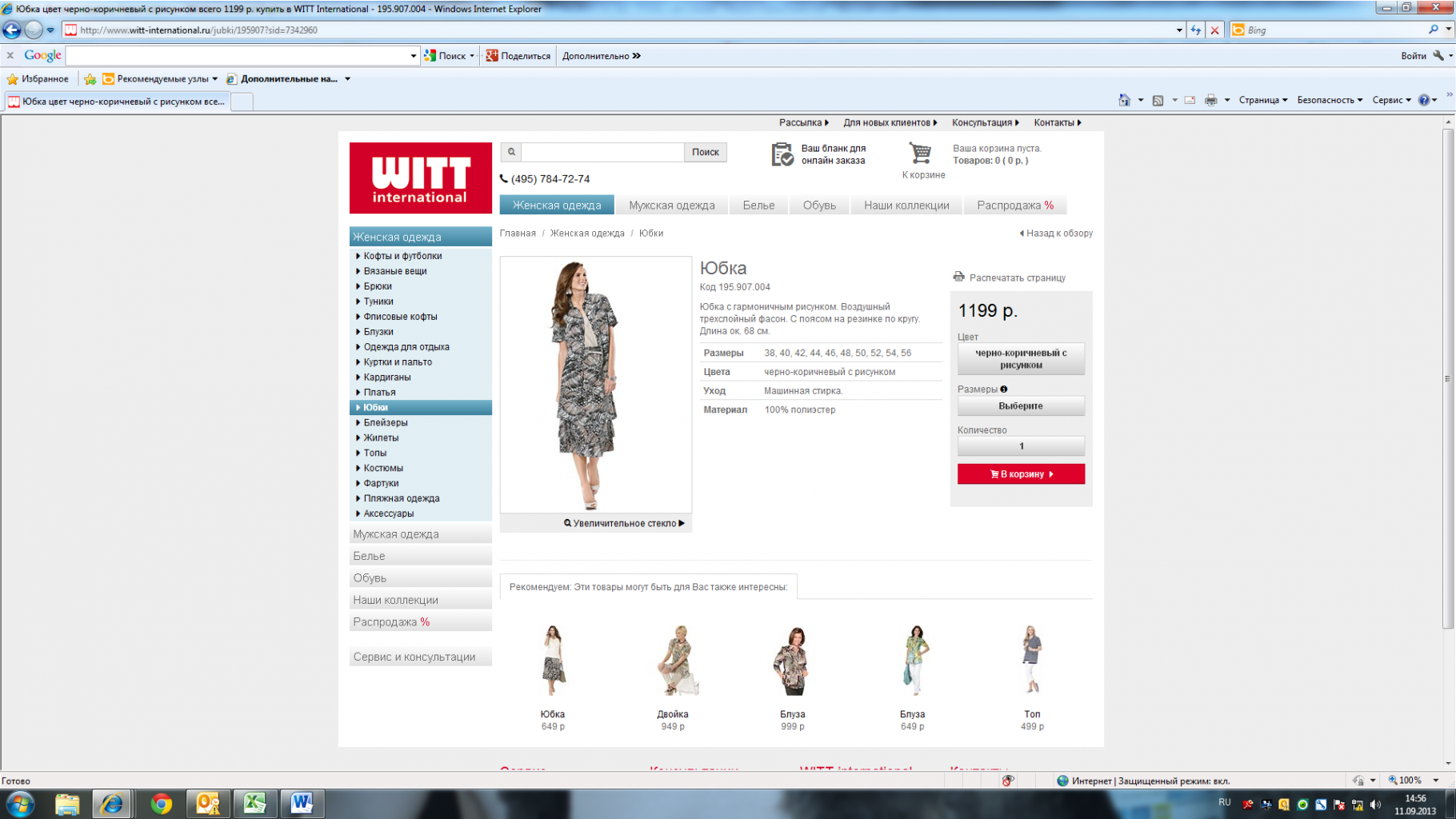
Task: Click the print icon in IE command bar
Action: 1210,100
